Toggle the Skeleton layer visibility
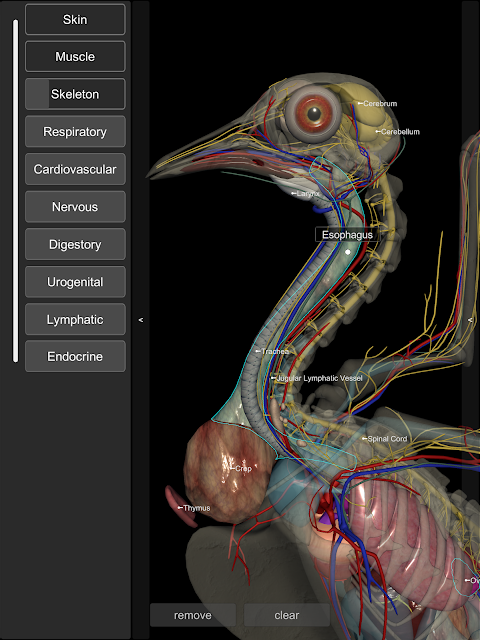 click(75, 94)
